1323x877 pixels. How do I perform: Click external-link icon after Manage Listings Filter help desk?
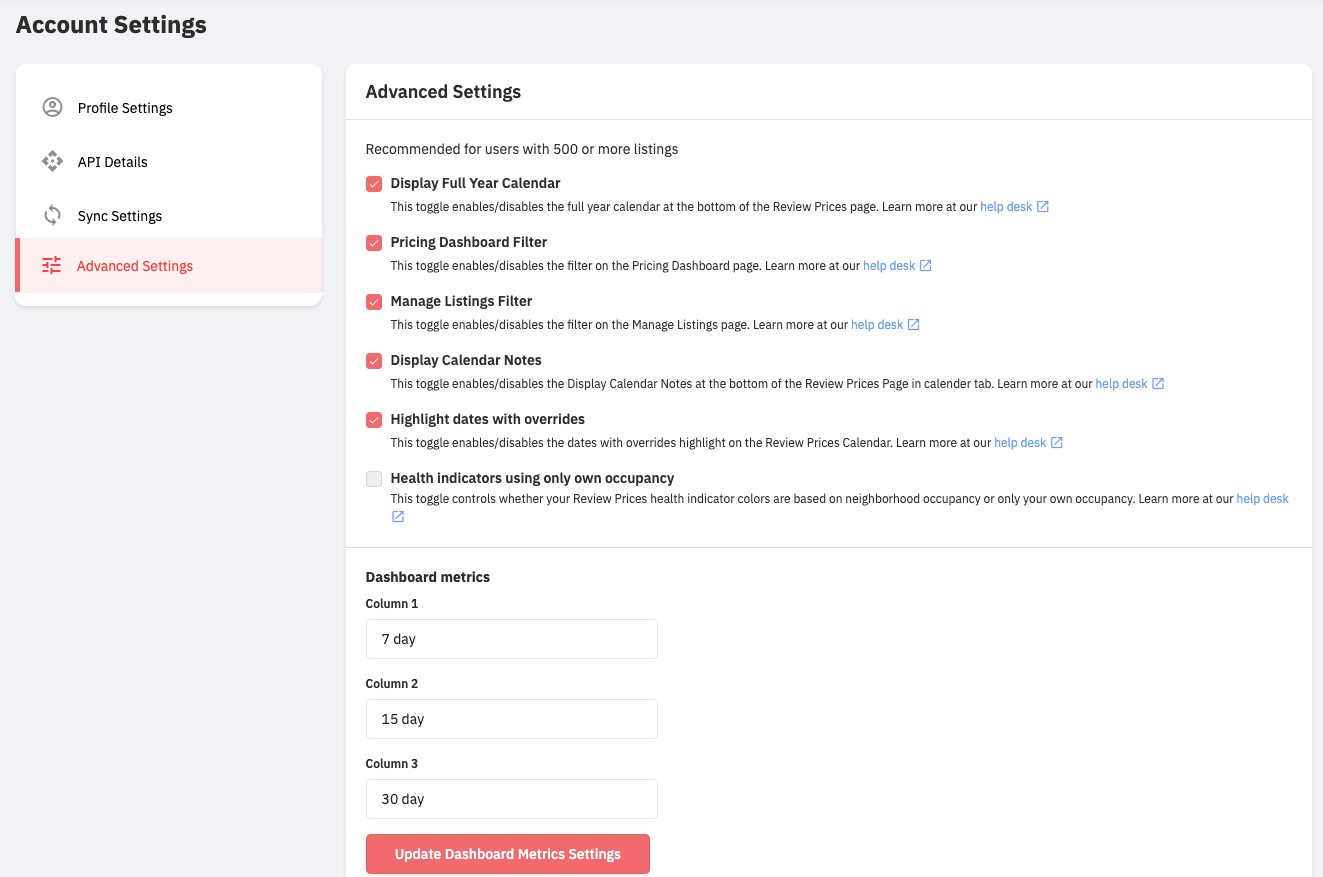(x=914, y=325)
